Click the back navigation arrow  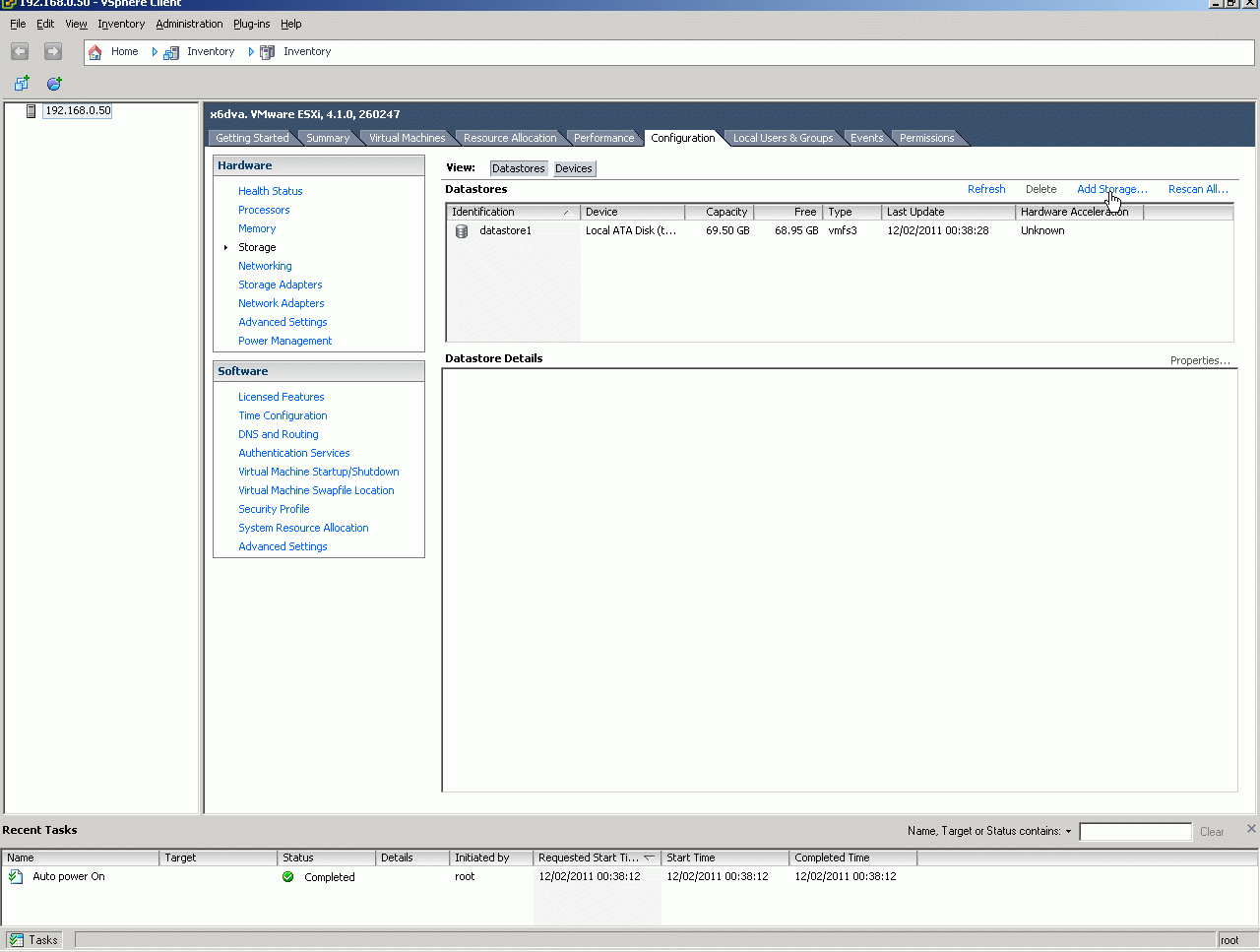point(20,51)
